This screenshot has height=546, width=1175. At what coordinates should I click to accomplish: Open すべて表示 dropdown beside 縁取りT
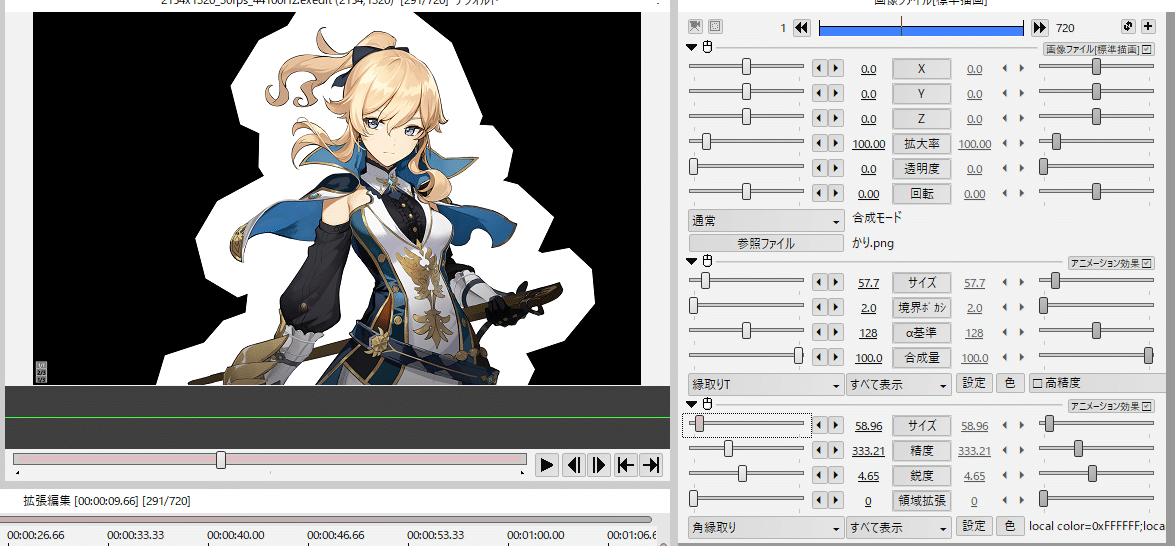click(x=898, y=385)
